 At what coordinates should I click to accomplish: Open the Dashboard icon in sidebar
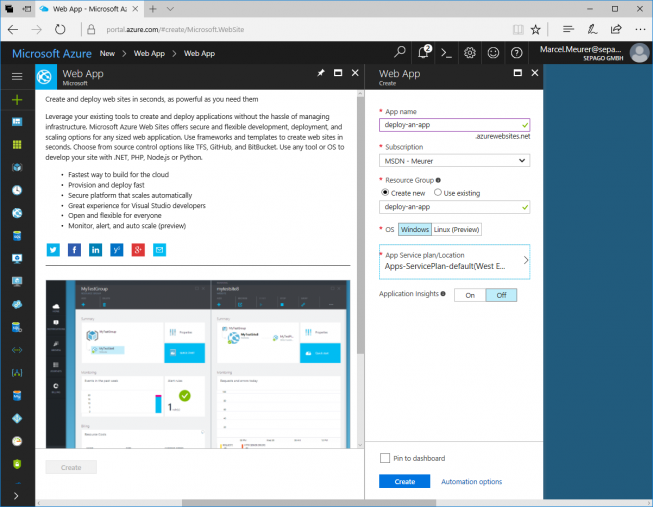(x=17, y=122)
